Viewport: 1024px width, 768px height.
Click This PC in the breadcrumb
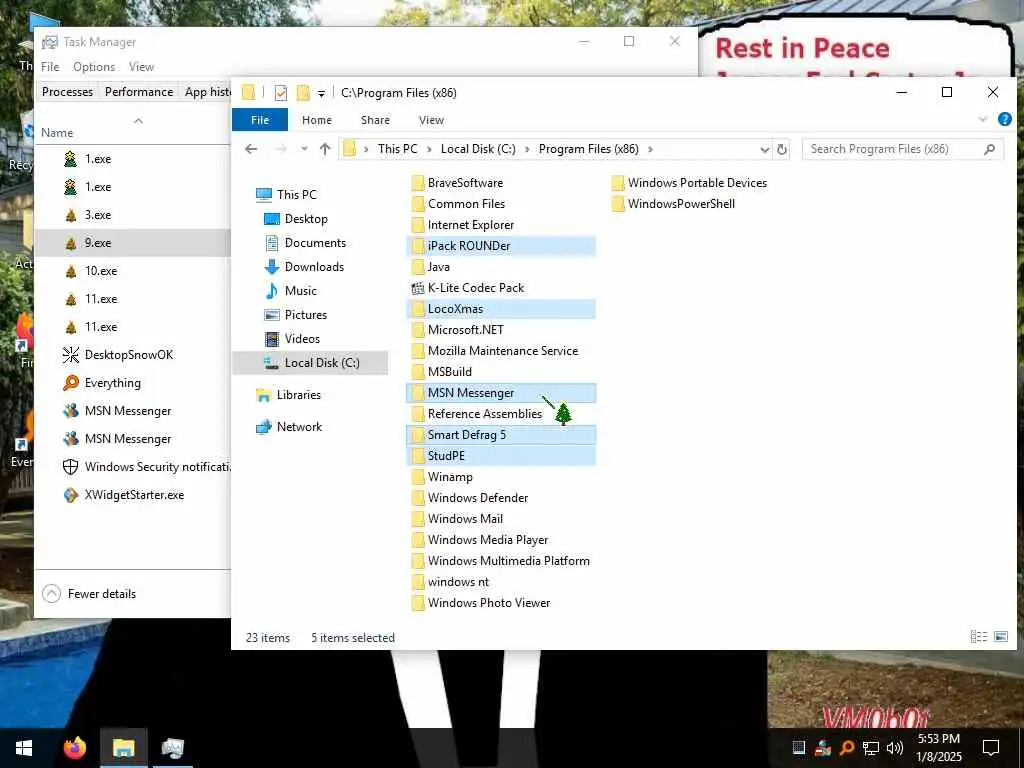[397, 150]
